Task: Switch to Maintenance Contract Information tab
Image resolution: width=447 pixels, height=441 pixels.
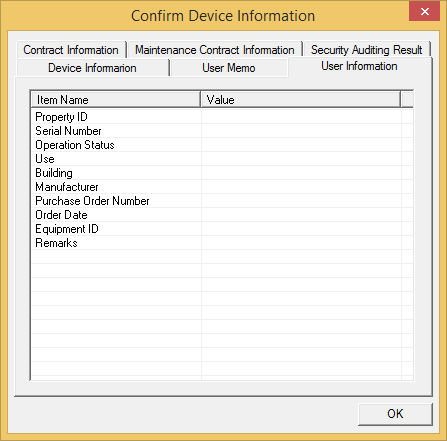Action: 215,50
